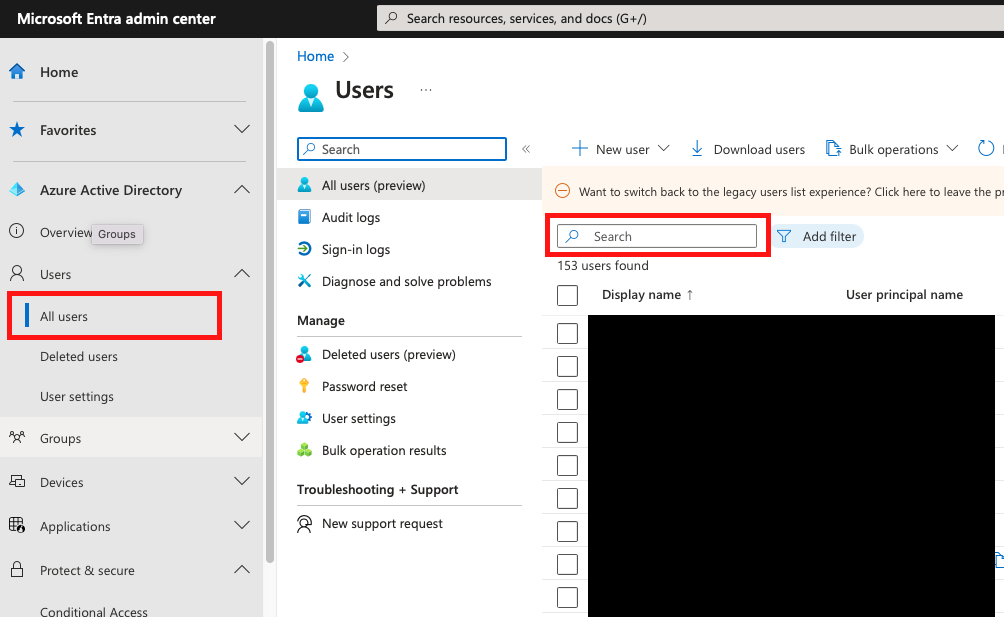This screenshot has height=617, width=1004.
Task: Check the third user row checkbox
Action: click(x=567, y=399)
